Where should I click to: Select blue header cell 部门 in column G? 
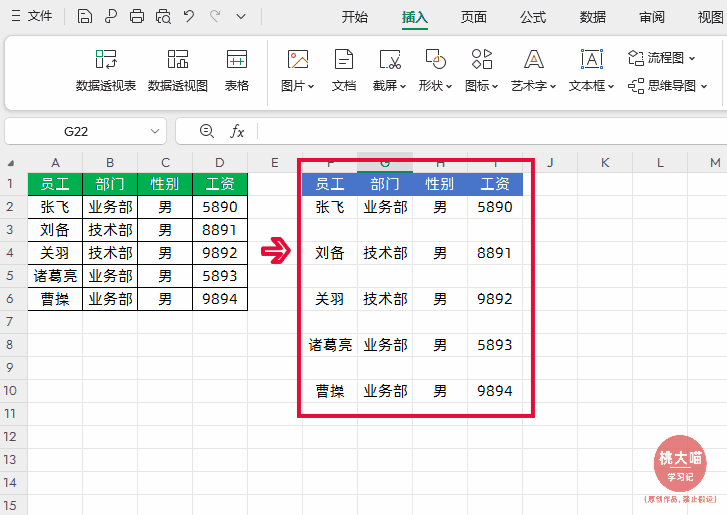[385, 184]
